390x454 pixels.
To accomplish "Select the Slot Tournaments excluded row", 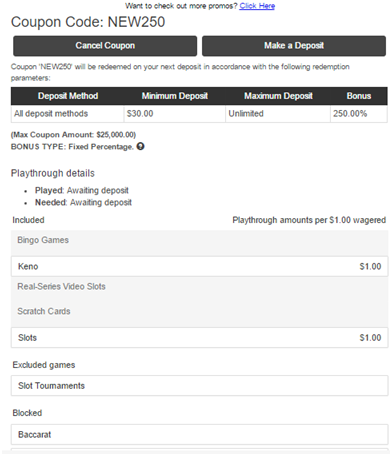I will pos(199,386).
